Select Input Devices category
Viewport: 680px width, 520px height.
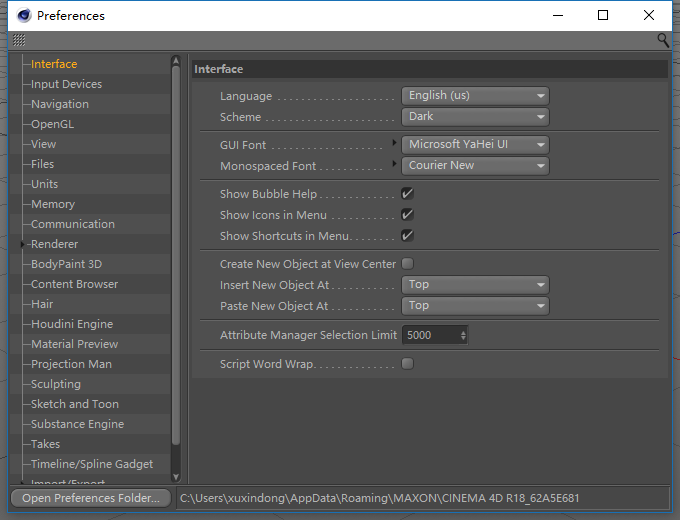pyautogui.click(x=66, y=84)
